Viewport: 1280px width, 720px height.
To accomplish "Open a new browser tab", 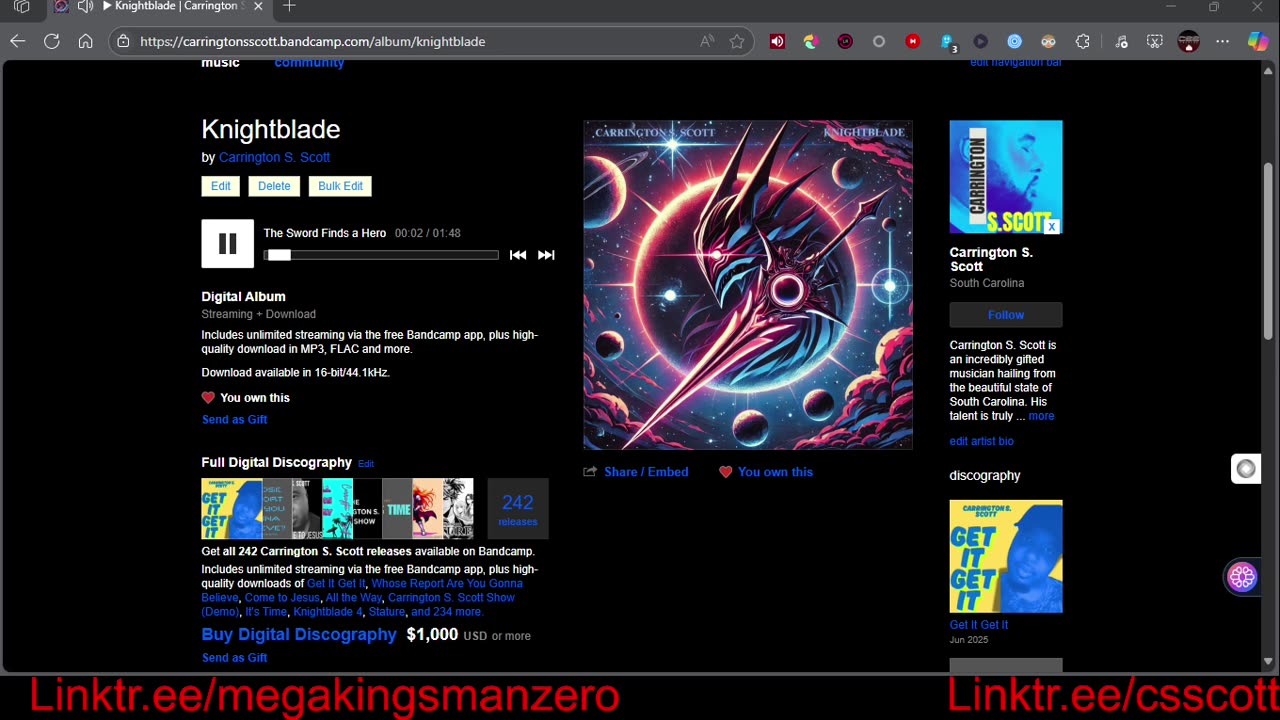I will tap(289, 7).
